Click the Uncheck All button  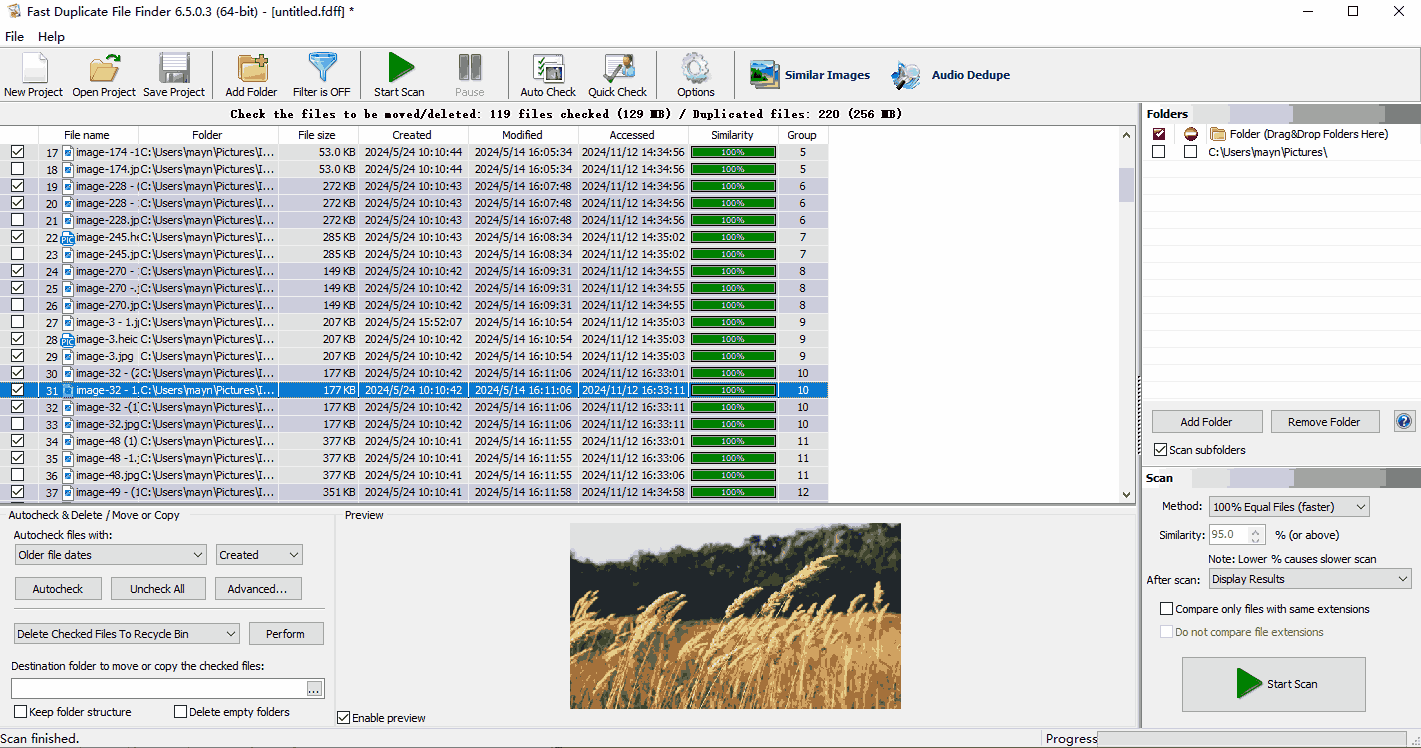point(158,589)
